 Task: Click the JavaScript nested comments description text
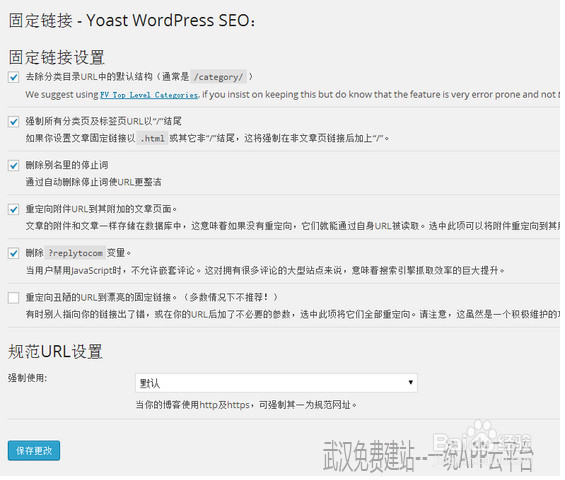pos(265,270)
